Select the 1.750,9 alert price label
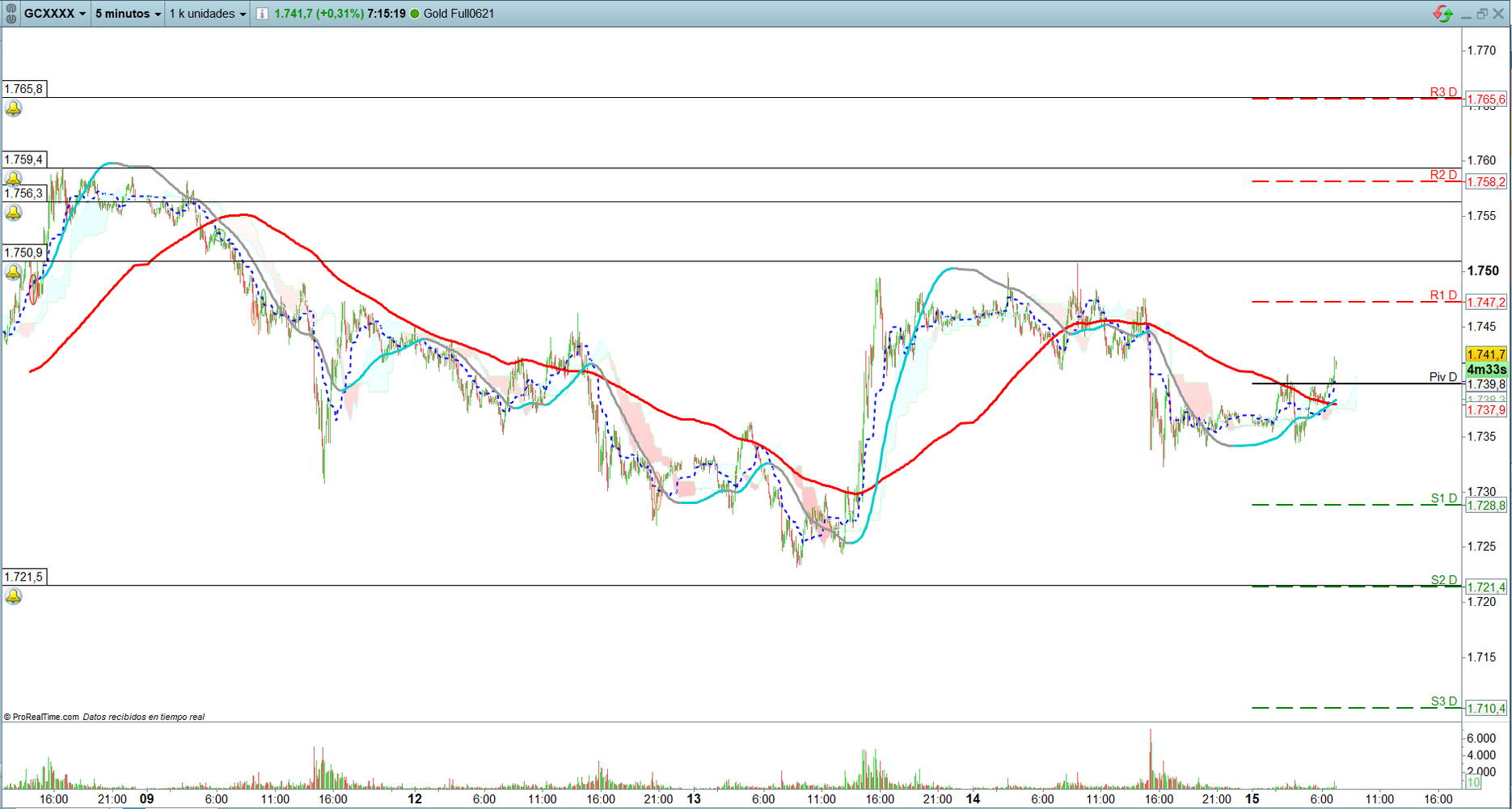 (x=23, y=252)
